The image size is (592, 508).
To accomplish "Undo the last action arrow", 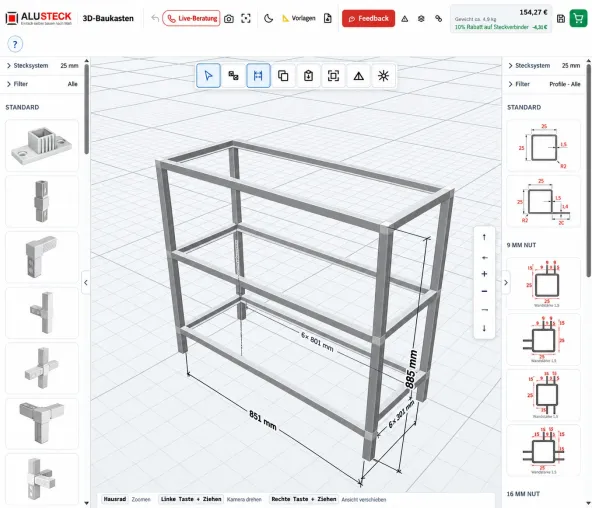I will (x=155, y=18).
